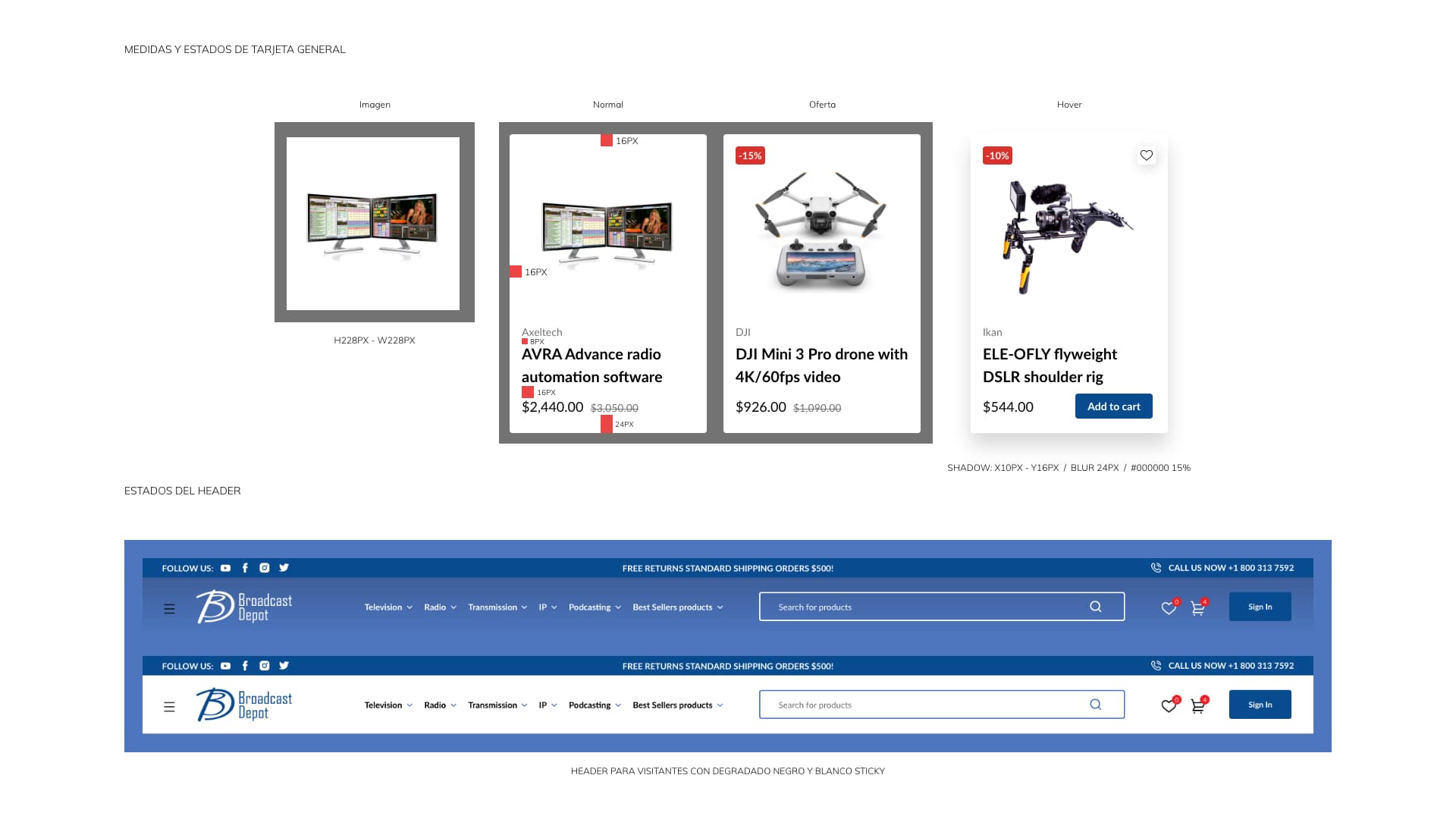Click Instagram icon in dark header
Image resolution: width=1456 pixels, height=819 pixels.
265,568
